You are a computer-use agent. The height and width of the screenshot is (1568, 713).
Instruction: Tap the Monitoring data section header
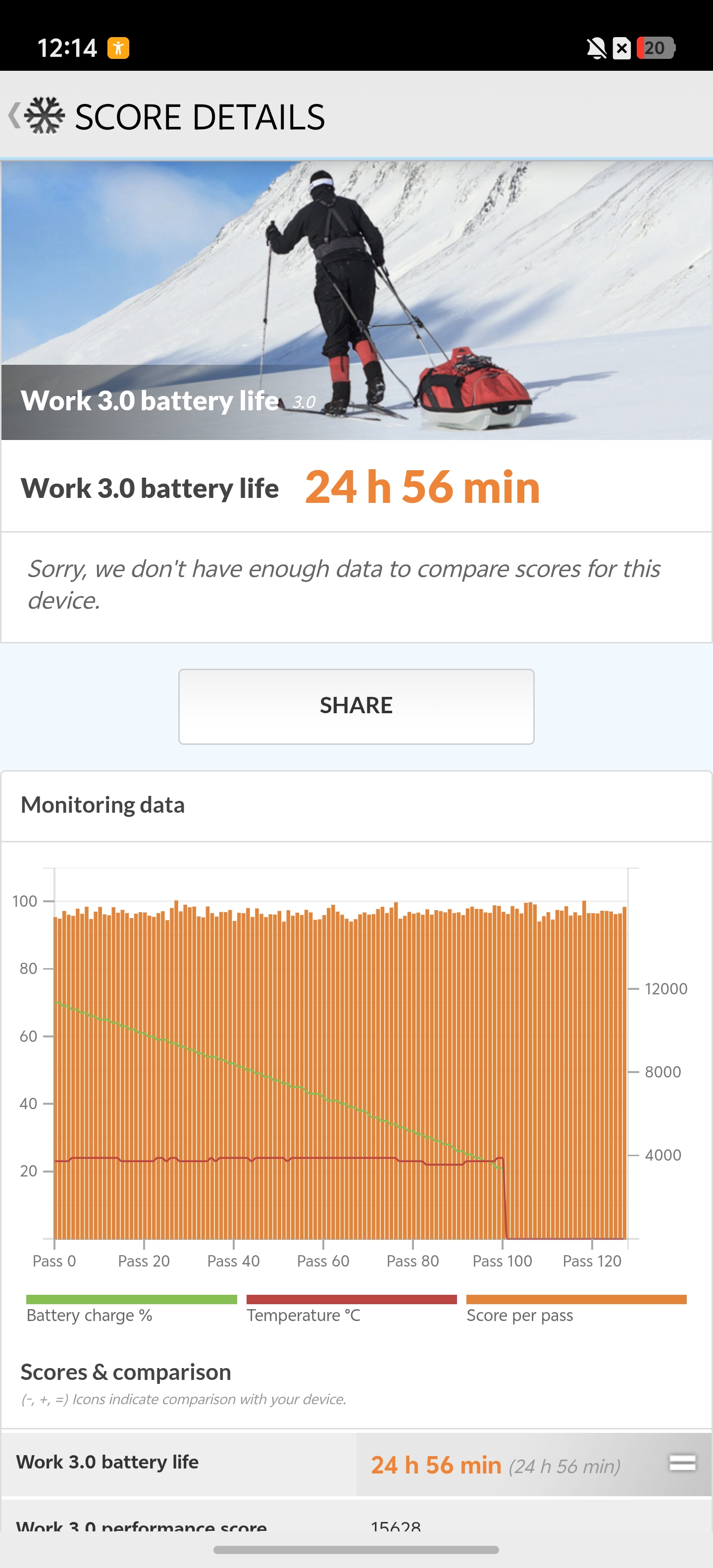[103, 805]
